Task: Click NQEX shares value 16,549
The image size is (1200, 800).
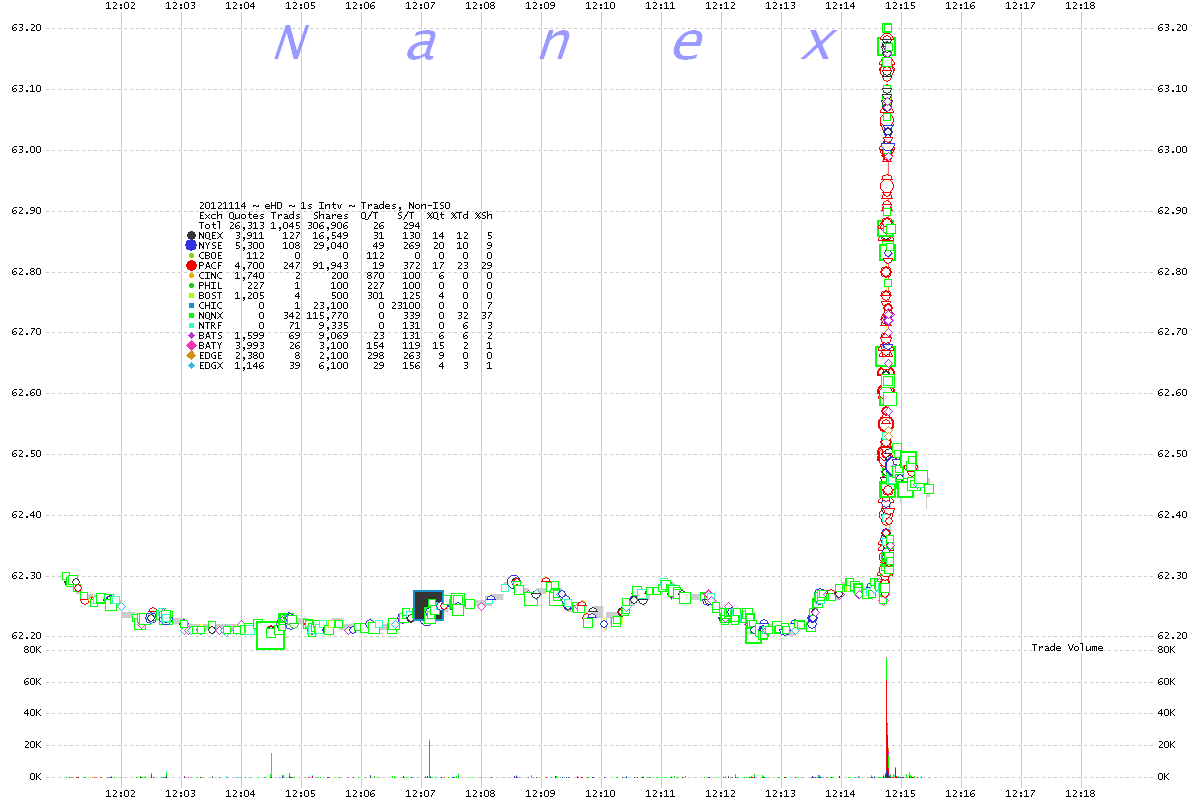Action: (329, 235)
